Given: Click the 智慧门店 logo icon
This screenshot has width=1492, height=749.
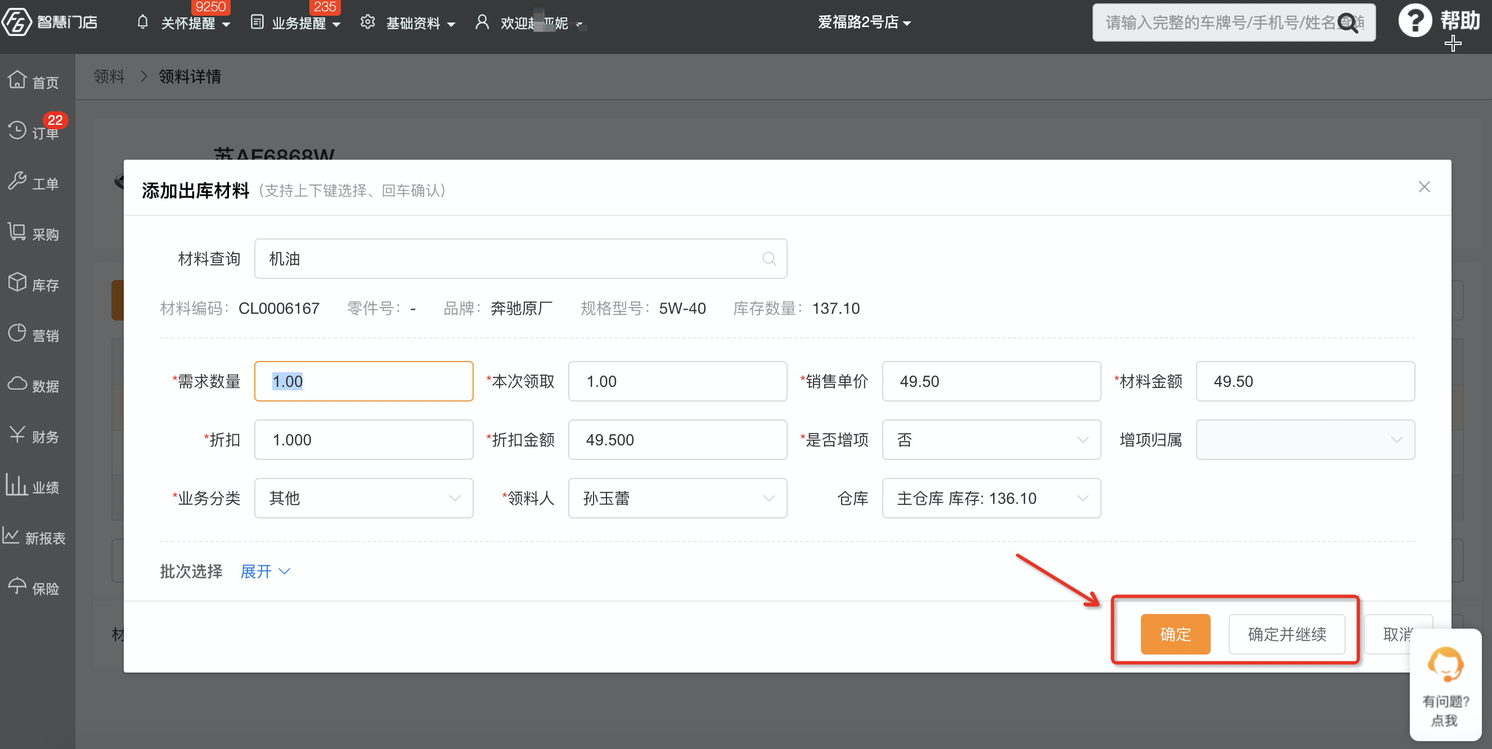Looking at the screenshot, I should (17, 21).
